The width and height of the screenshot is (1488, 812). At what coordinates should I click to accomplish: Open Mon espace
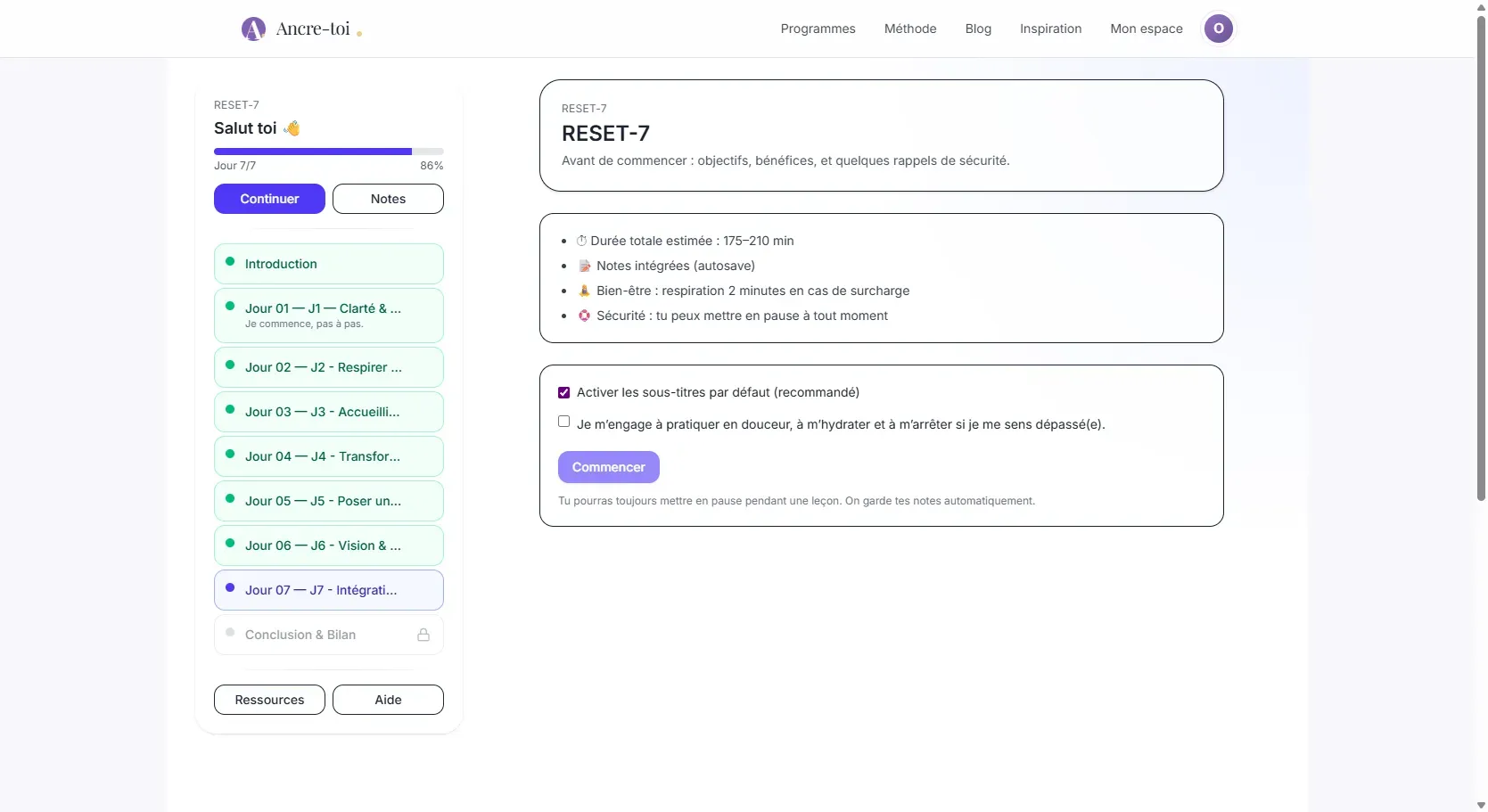1145,28
